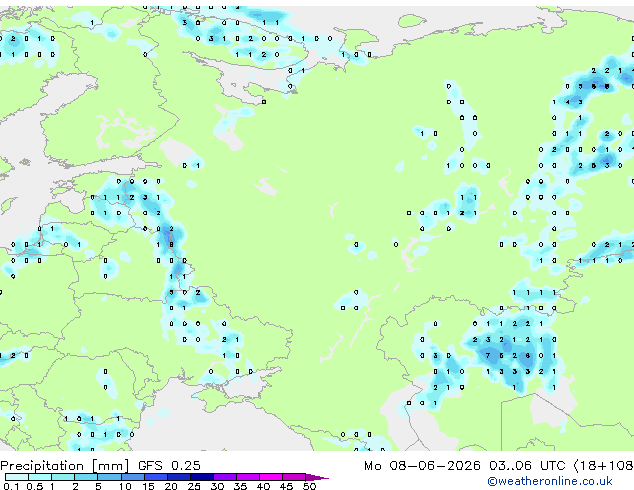The width and height of the screenshot is (634, 490).
Task: Select the 25 mm dark blue legend swatch
Action: pyautogui.click(x=202, y=477)
